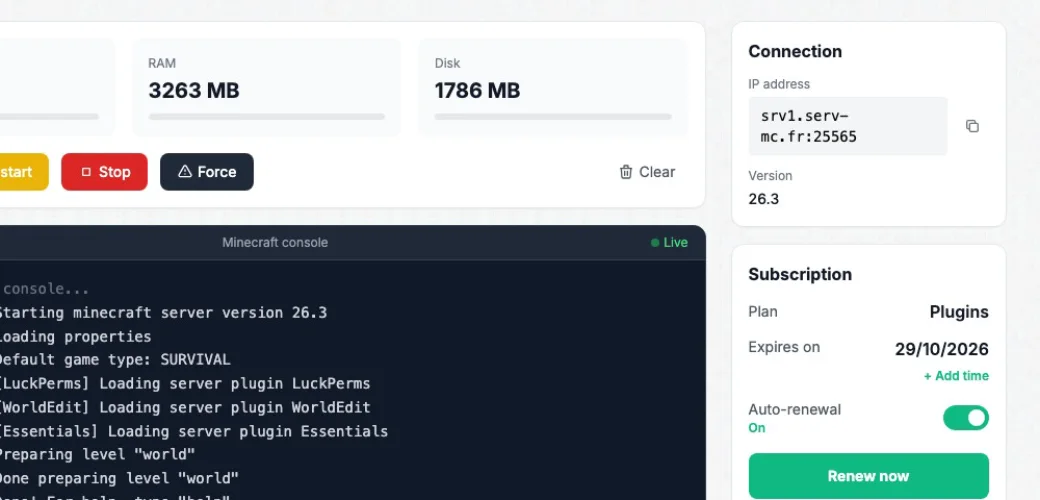Click the WorldEdit loading console line
1040x500 pixels.
184,407
